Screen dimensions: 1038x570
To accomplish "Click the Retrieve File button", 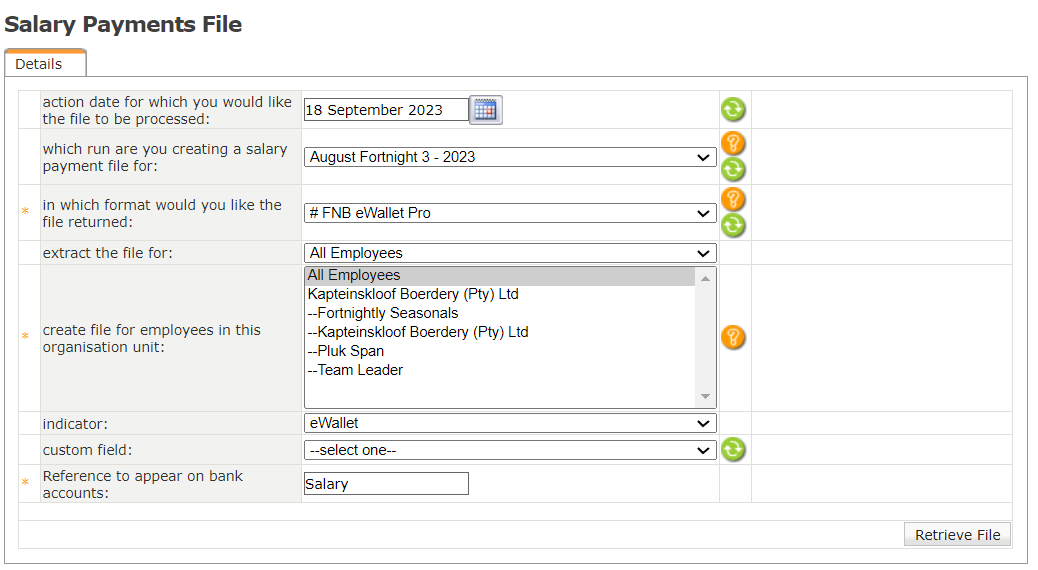I will (x=957, y=535).
